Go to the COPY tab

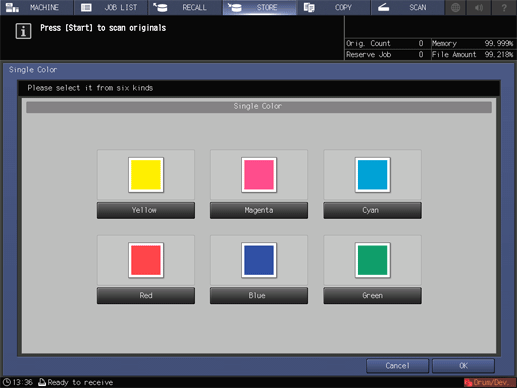pyautogui.click(x=334, y=7)
